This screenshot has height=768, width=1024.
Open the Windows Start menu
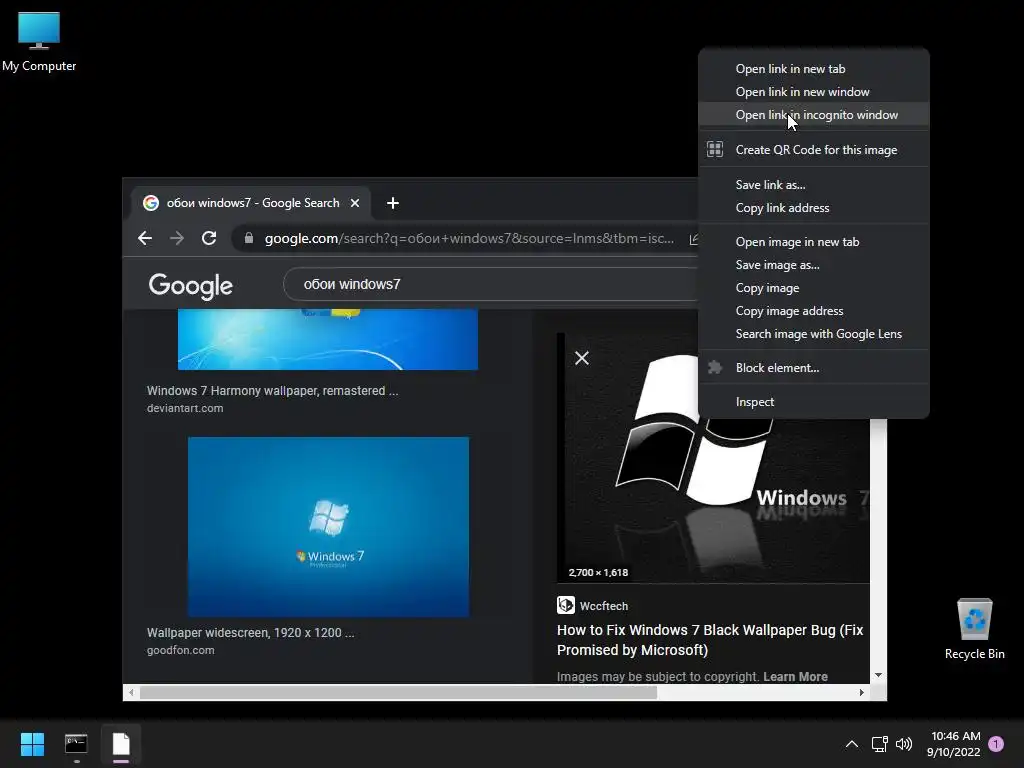[x=32, y=744]
